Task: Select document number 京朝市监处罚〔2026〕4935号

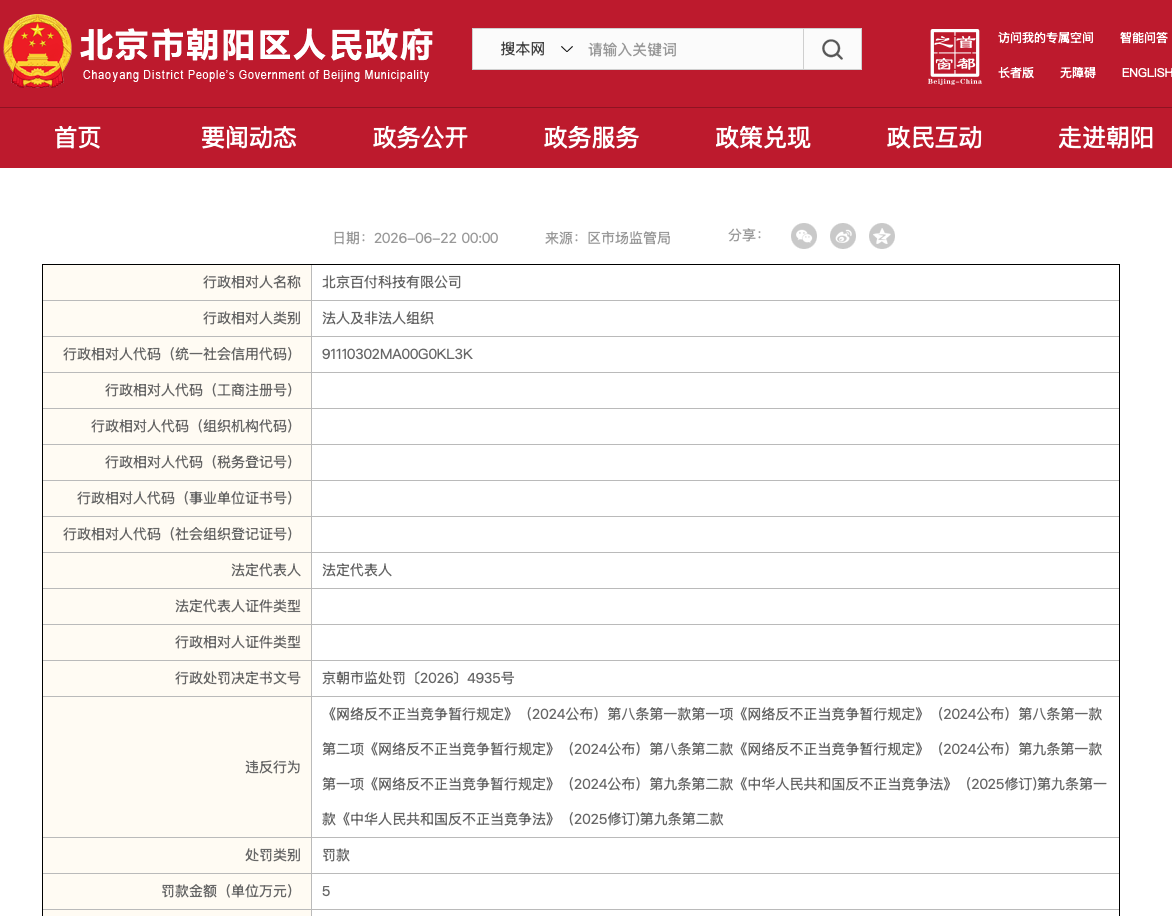Action: (418, 678)
